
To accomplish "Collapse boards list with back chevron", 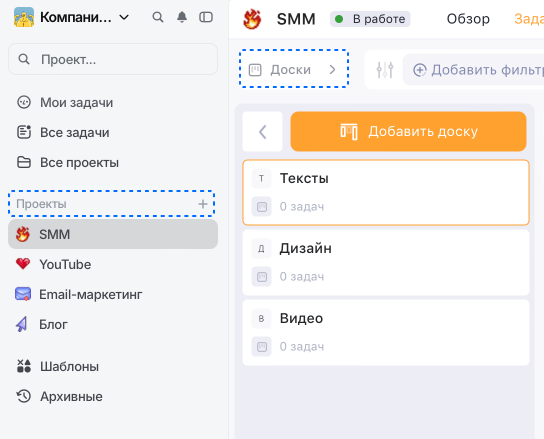I will coord(263,132).
